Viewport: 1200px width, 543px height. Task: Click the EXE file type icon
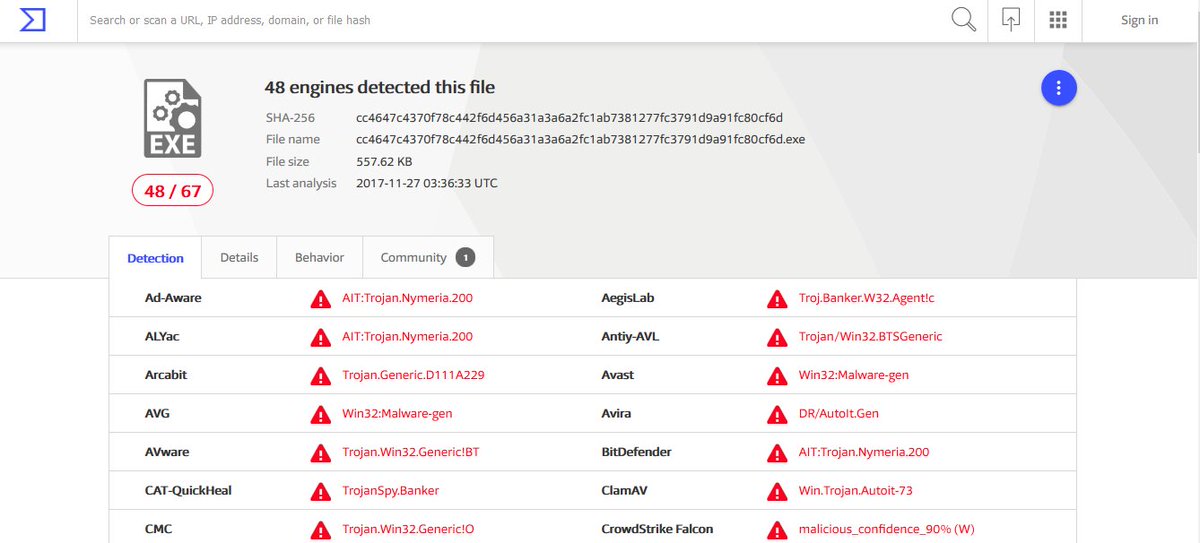click(x=172, y=118)
